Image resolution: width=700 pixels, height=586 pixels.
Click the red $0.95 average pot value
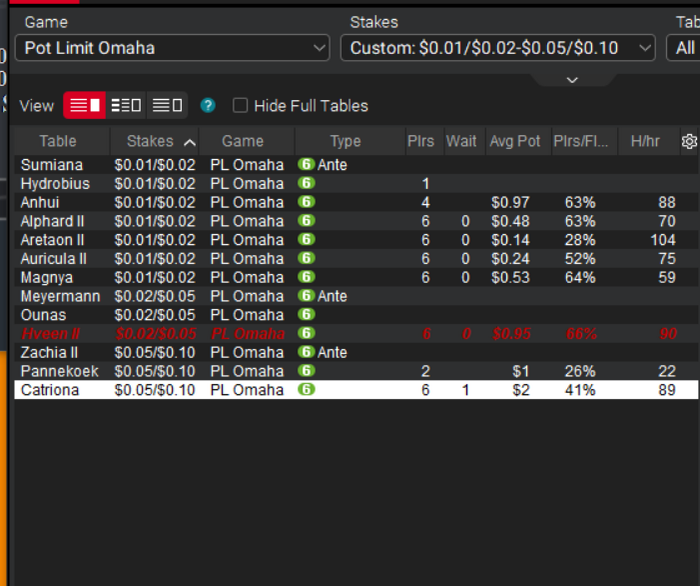coord(512,334)
